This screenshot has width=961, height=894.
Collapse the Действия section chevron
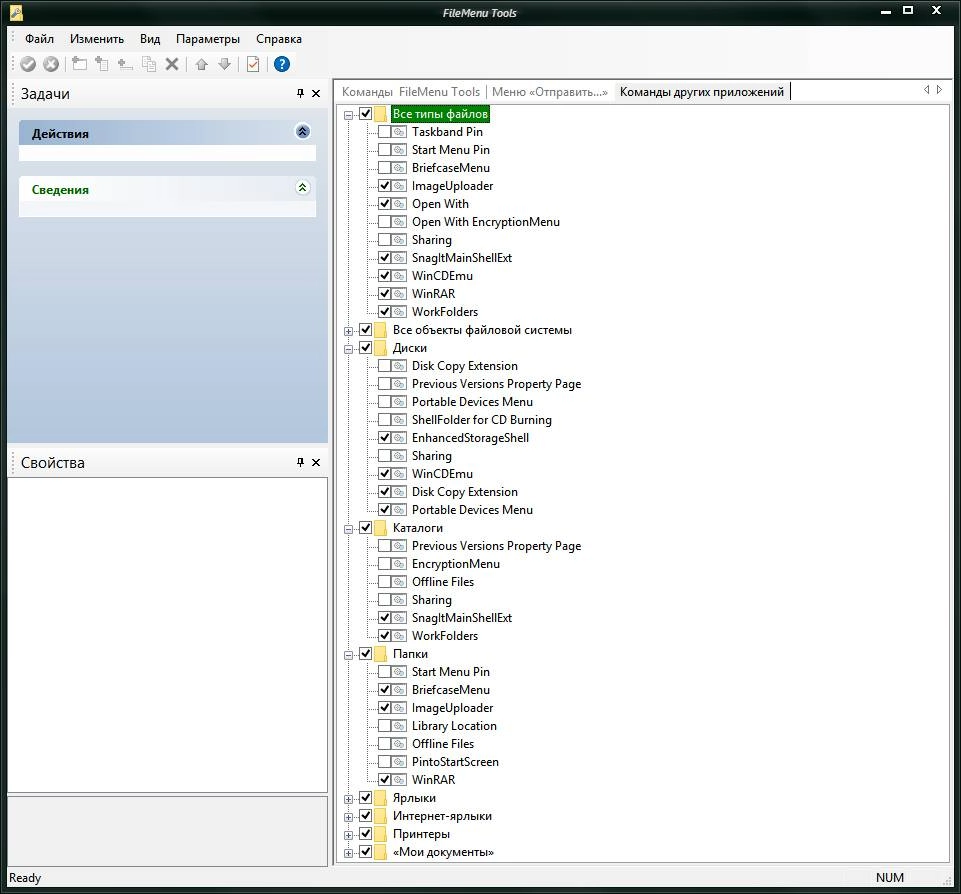click(303, 131)
